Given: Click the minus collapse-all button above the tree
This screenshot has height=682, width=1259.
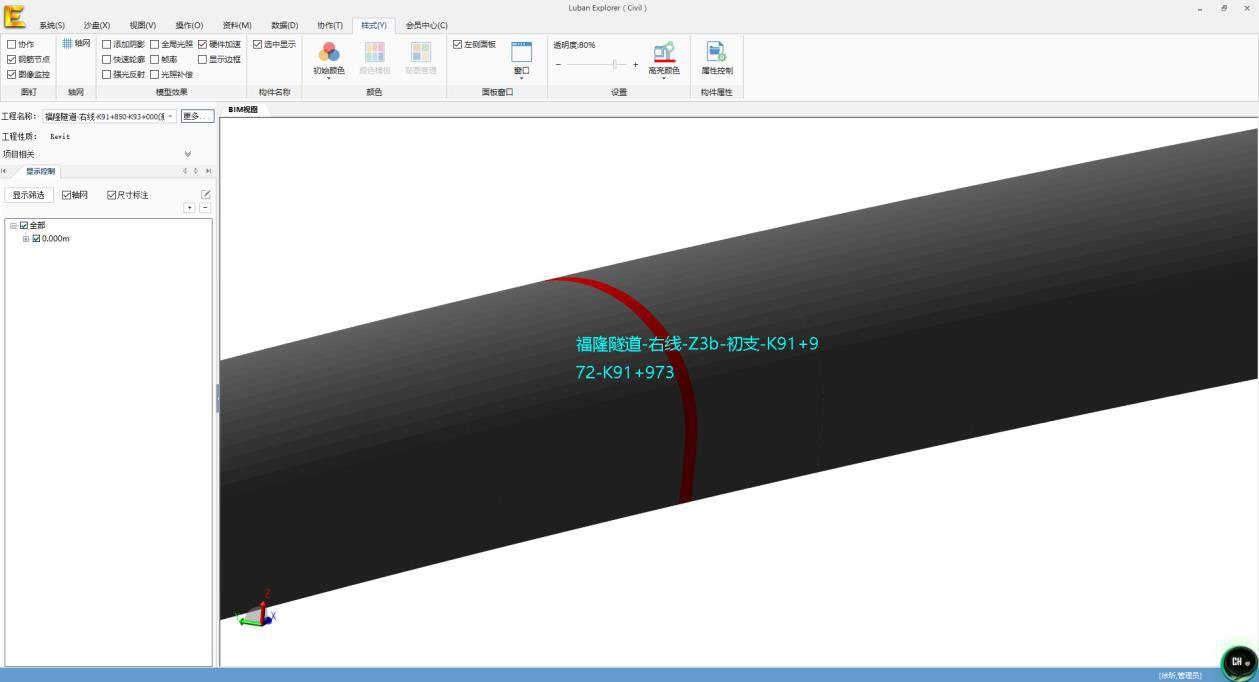Looking at the screenshot, I should [205, 208].
